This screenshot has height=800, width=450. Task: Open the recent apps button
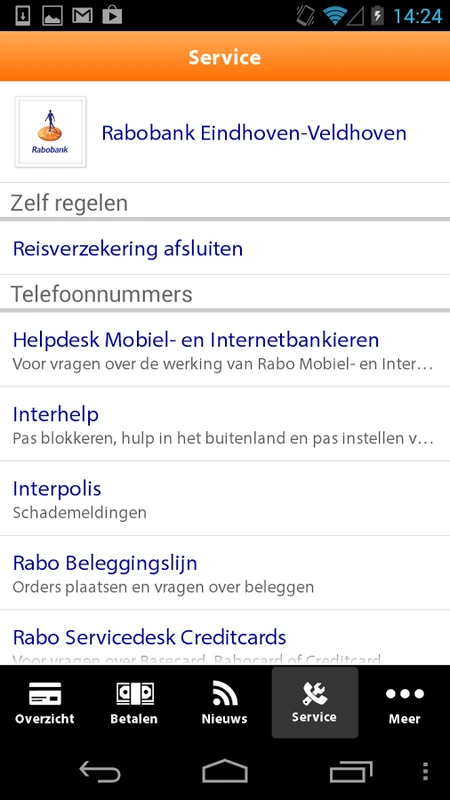(351, 771)
